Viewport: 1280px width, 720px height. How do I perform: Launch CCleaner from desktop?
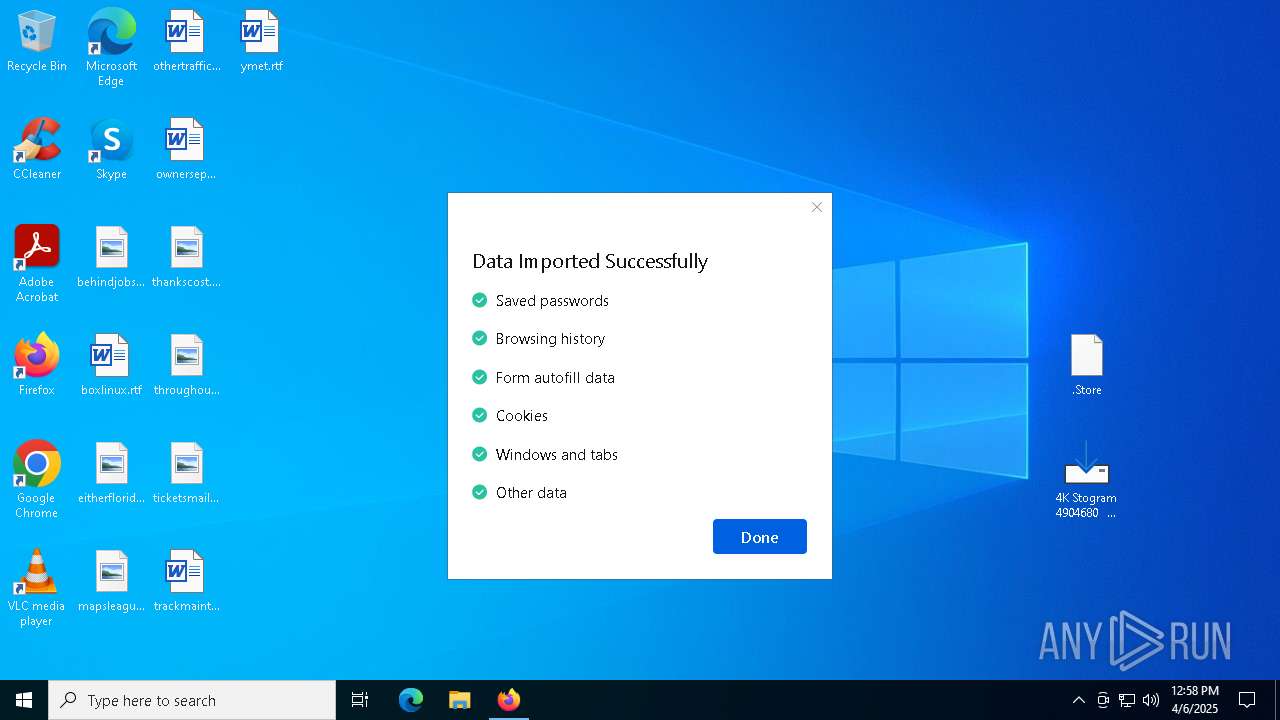(37, 150)
